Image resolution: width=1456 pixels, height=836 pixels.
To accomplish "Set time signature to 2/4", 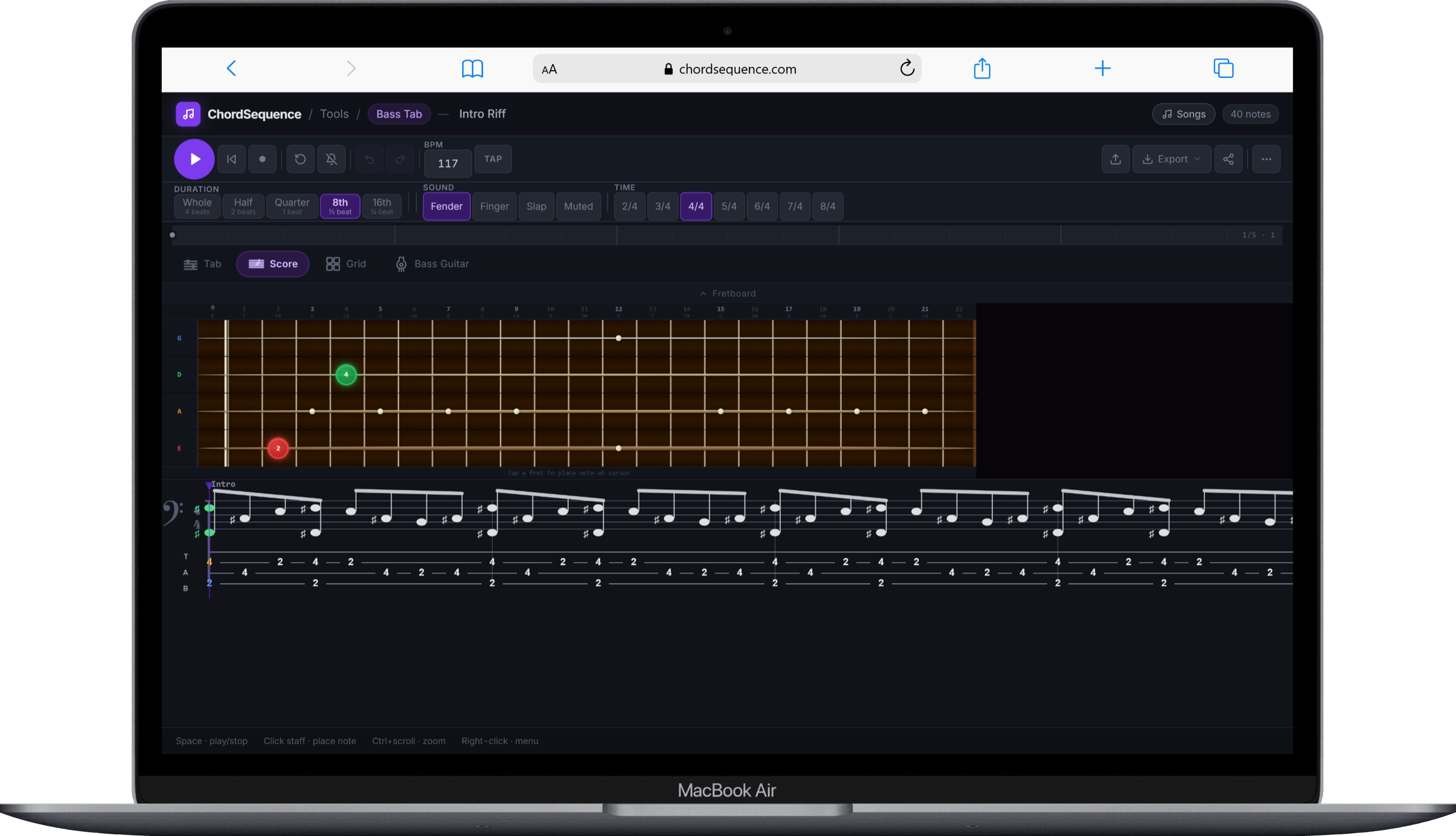I will 630,206.
